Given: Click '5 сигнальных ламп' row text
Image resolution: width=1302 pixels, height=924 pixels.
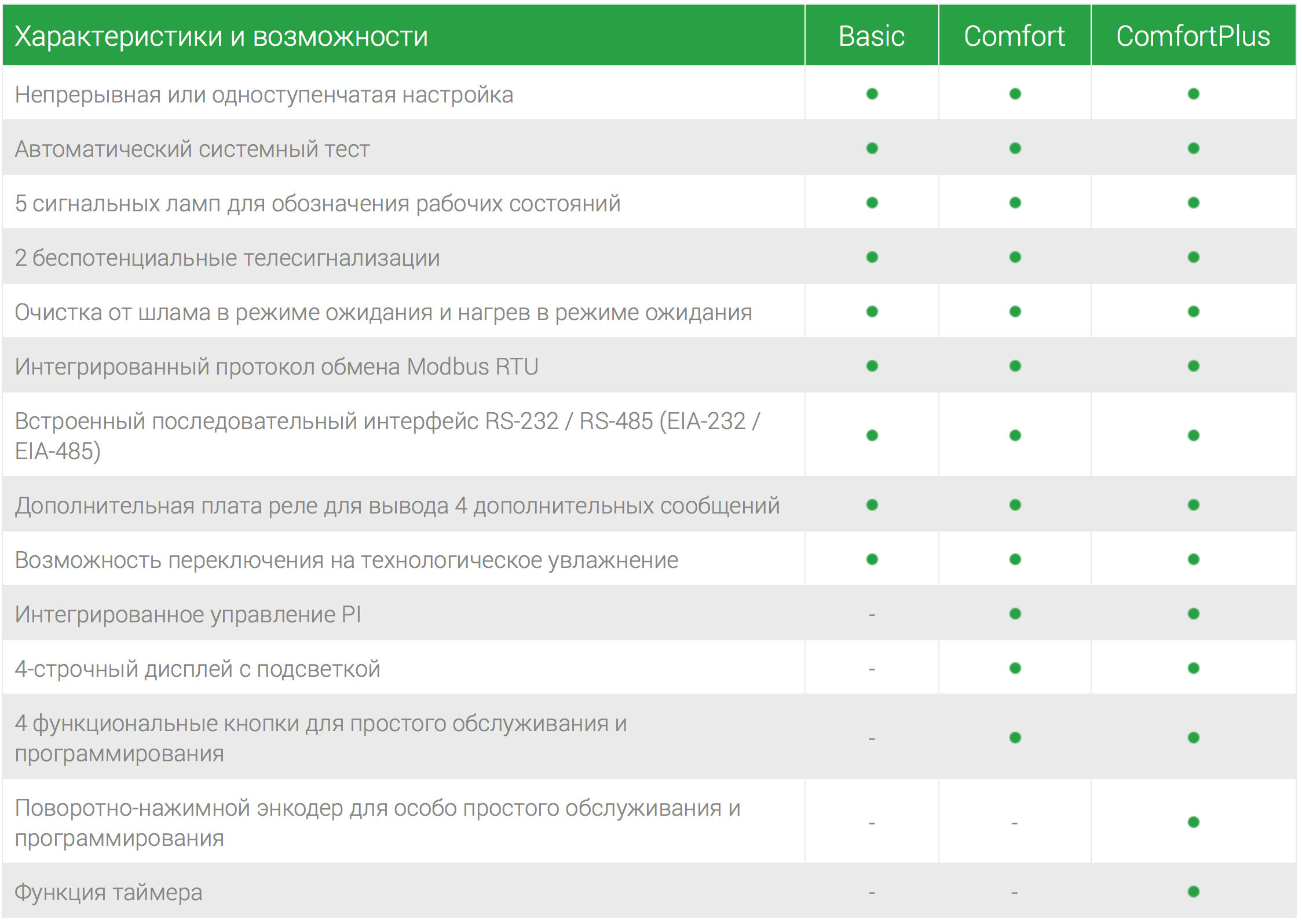Looking at the screenshot, I should click(317, 204).
